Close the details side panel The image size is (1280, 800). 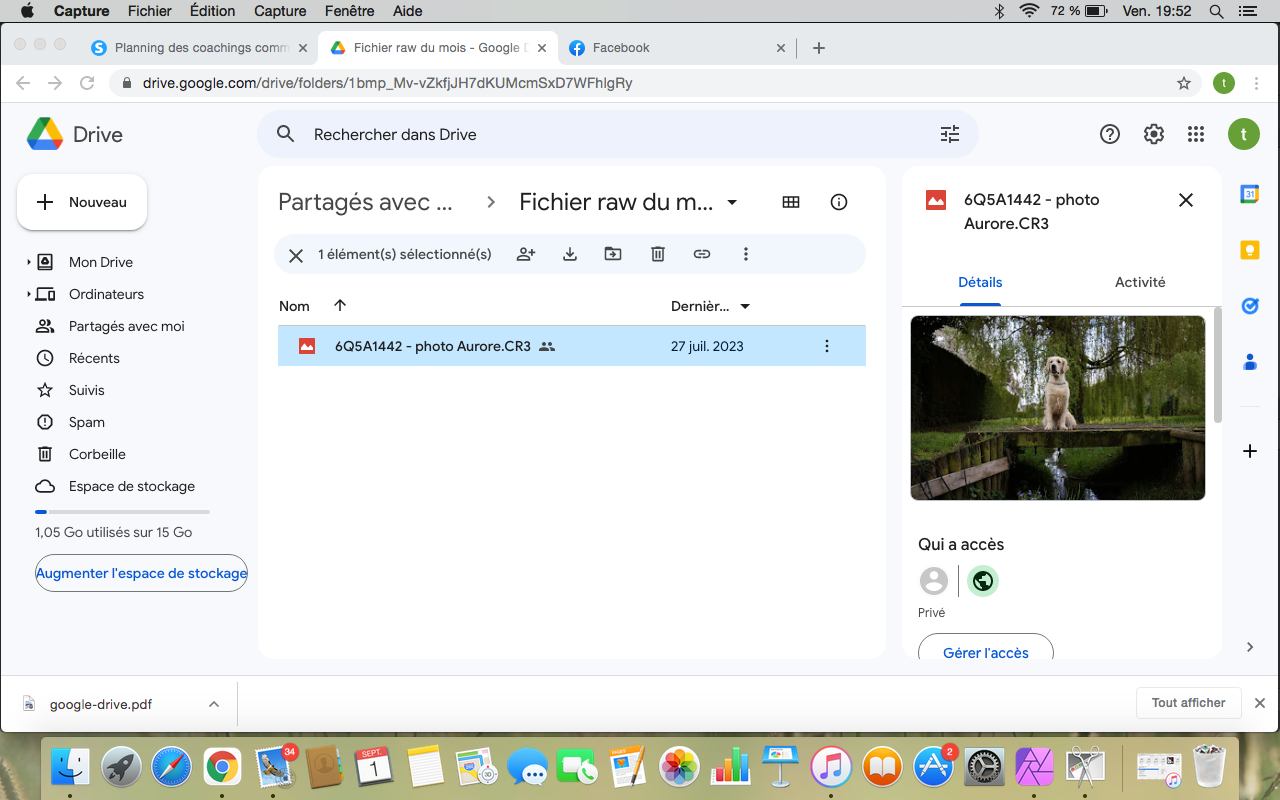pos(1186,200)
